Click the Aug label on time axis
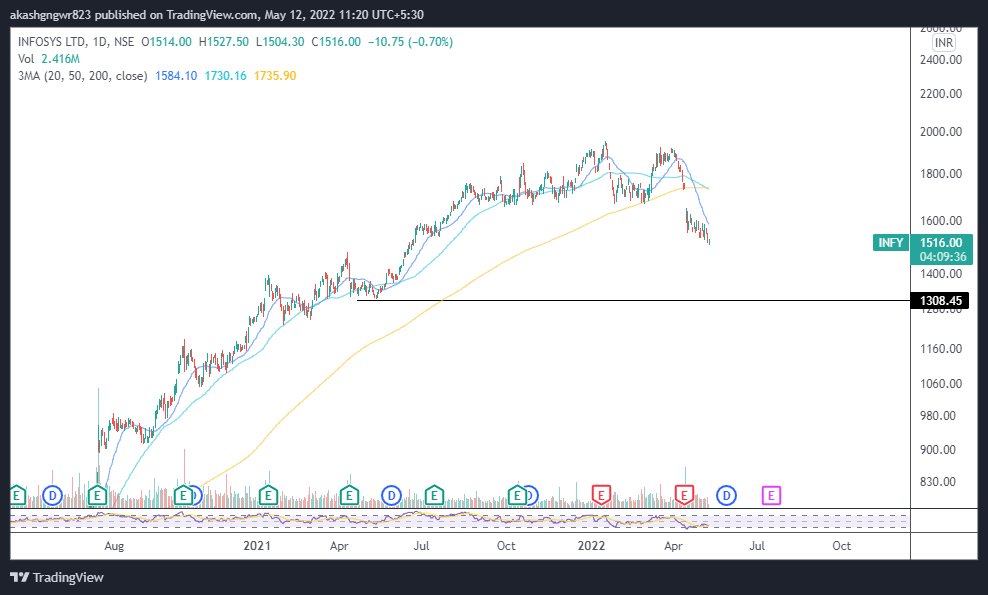988x595 pixels. pyautogui.click(x=114, y=546)
